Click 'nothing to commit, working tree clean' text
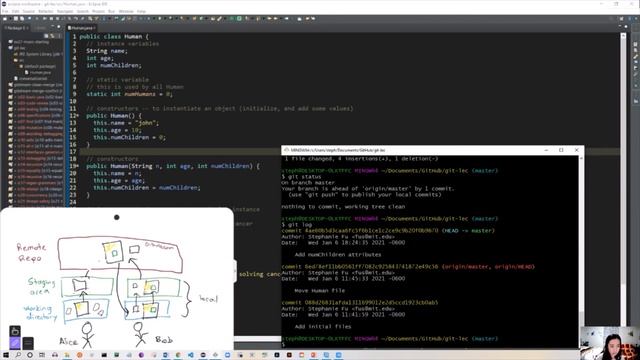Screen dimensions: 640x360 point(343,207)
